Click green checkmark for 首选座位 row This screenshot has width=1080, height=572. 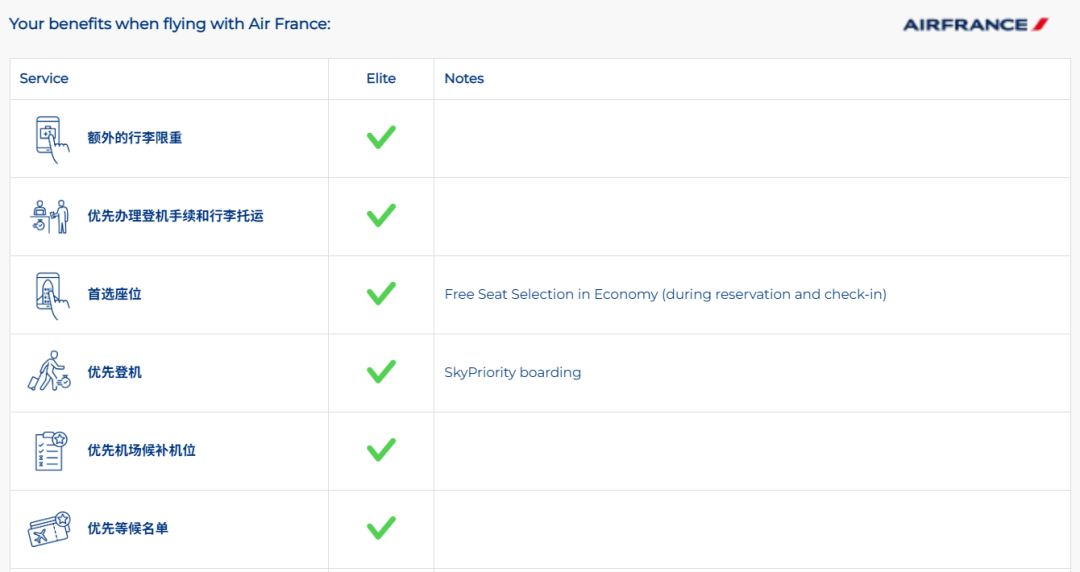pyautogui.click(x=381, y=294)
